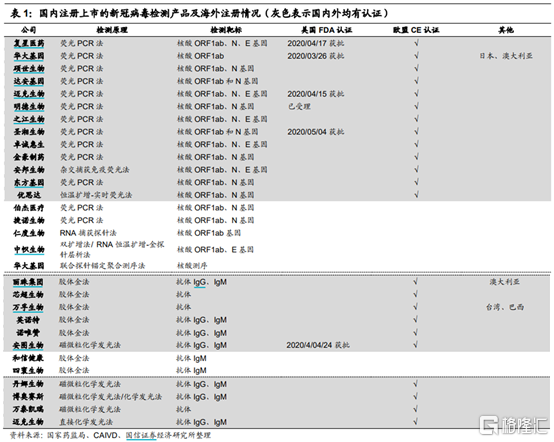Select the 2020/03/26 获批 FDA date
This screenshot has height=442, width=554.
tap(316, 56)
